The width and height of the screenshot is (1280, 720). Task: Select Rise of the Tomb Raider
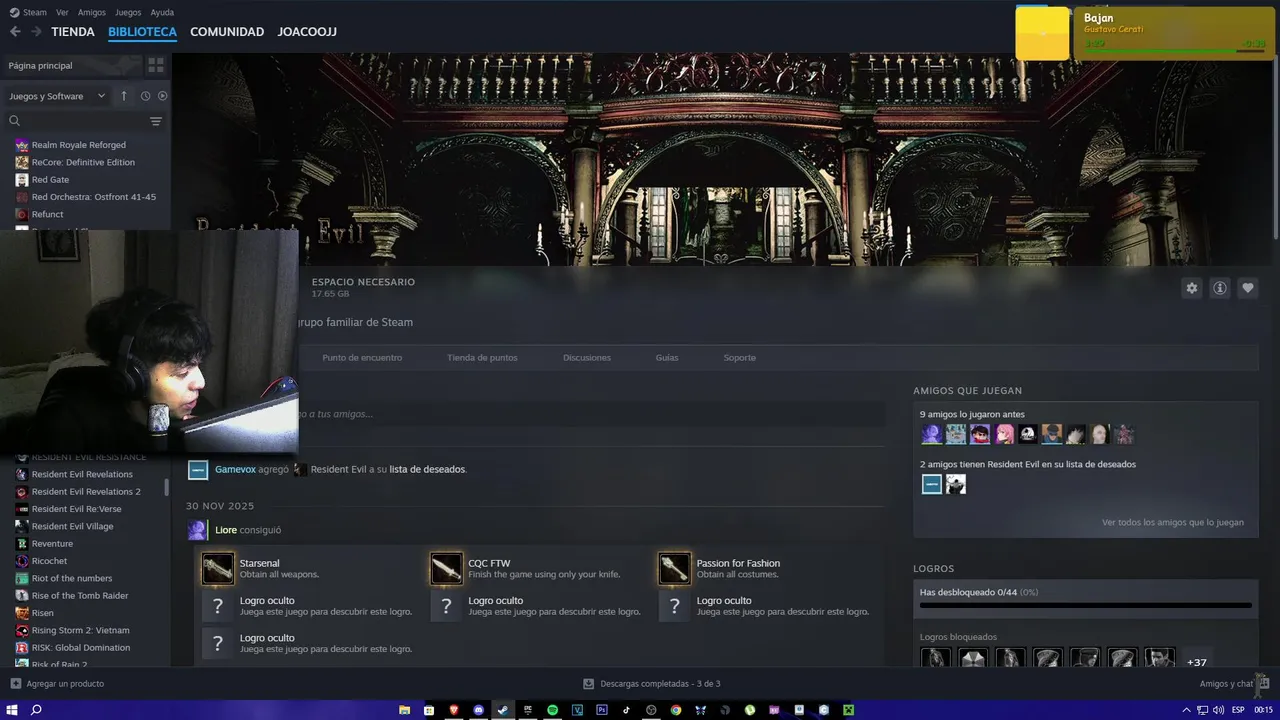(x=80, y=596)
